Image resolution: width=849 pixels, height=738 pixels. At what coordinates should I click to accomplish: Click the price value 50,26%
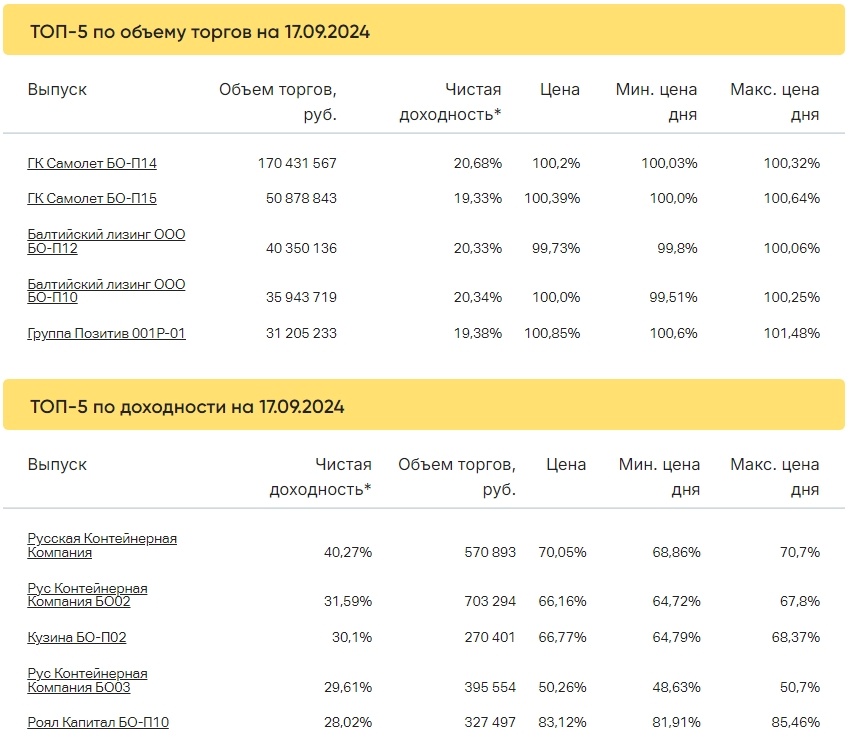pos(562,687)
